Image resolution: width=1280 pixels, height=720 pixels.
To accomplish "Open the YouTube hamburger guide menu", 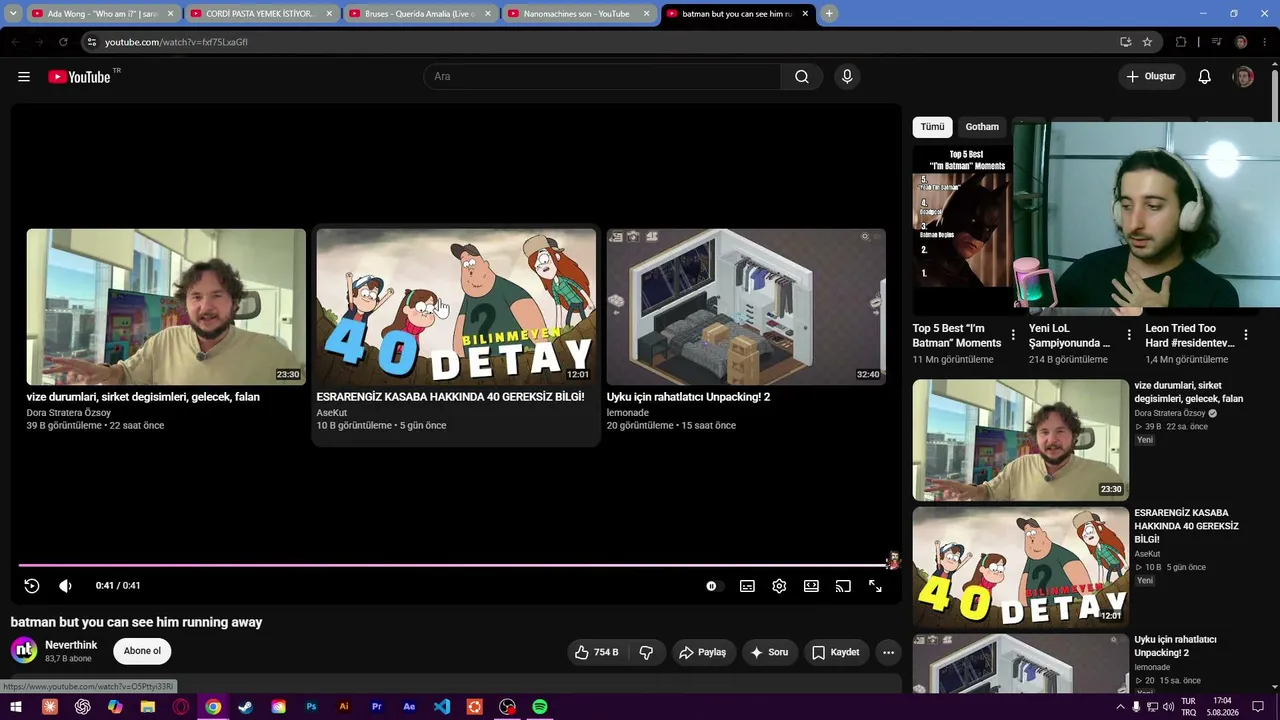I will 24,77.
